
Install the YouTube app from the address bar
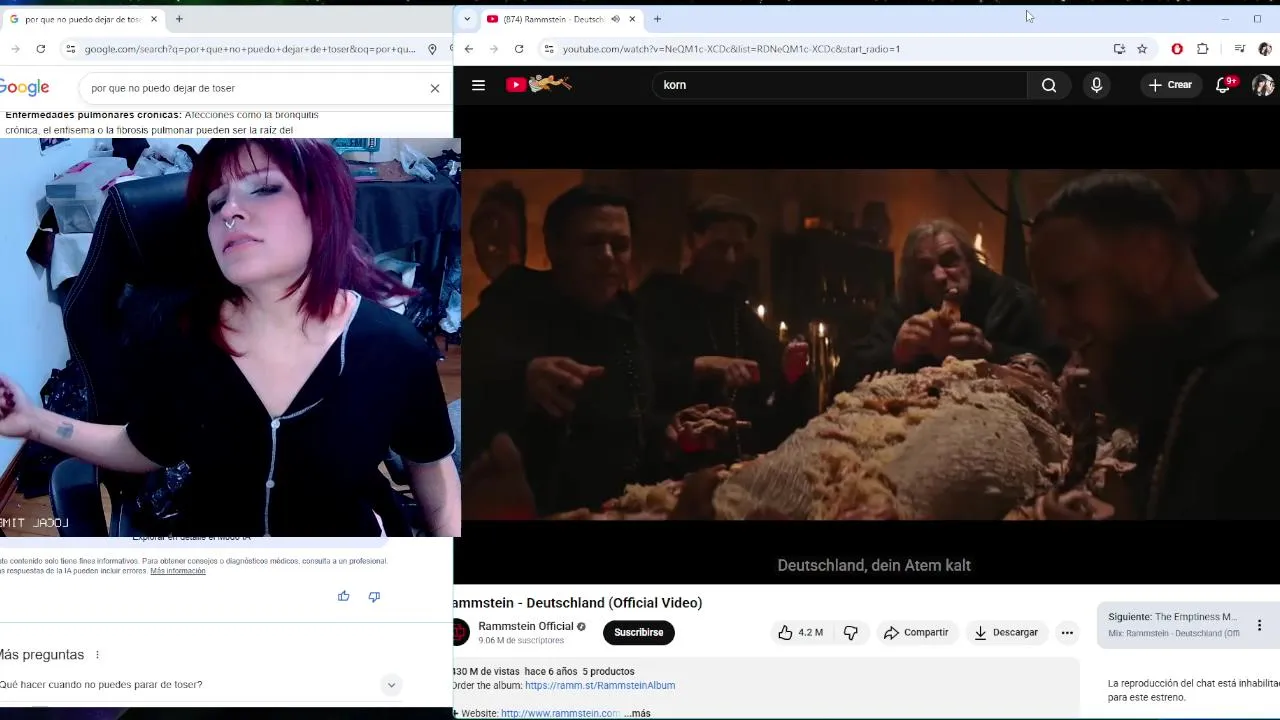(x=1119, y=49)
